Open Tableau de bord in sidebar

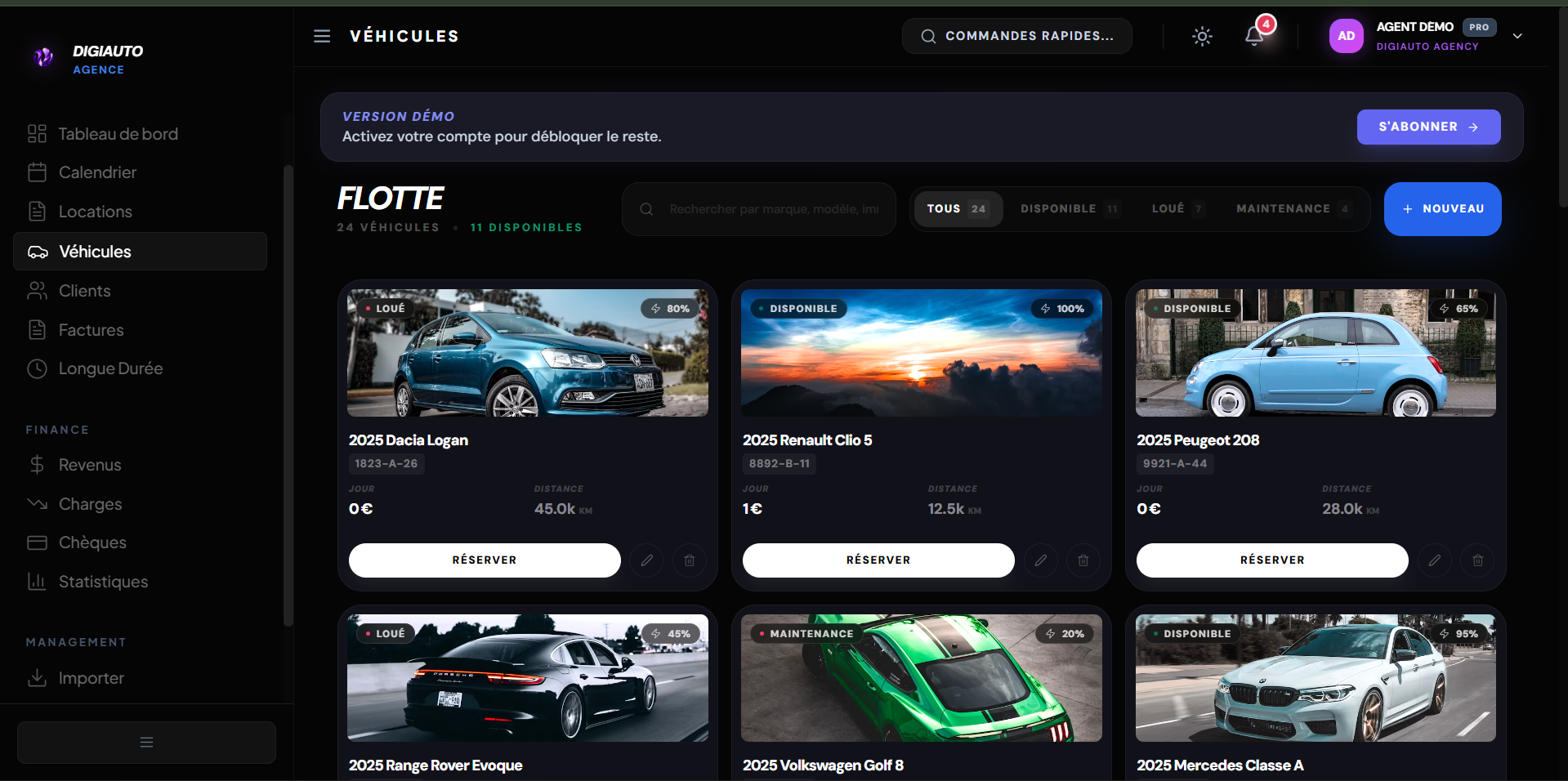coord(140,134)
